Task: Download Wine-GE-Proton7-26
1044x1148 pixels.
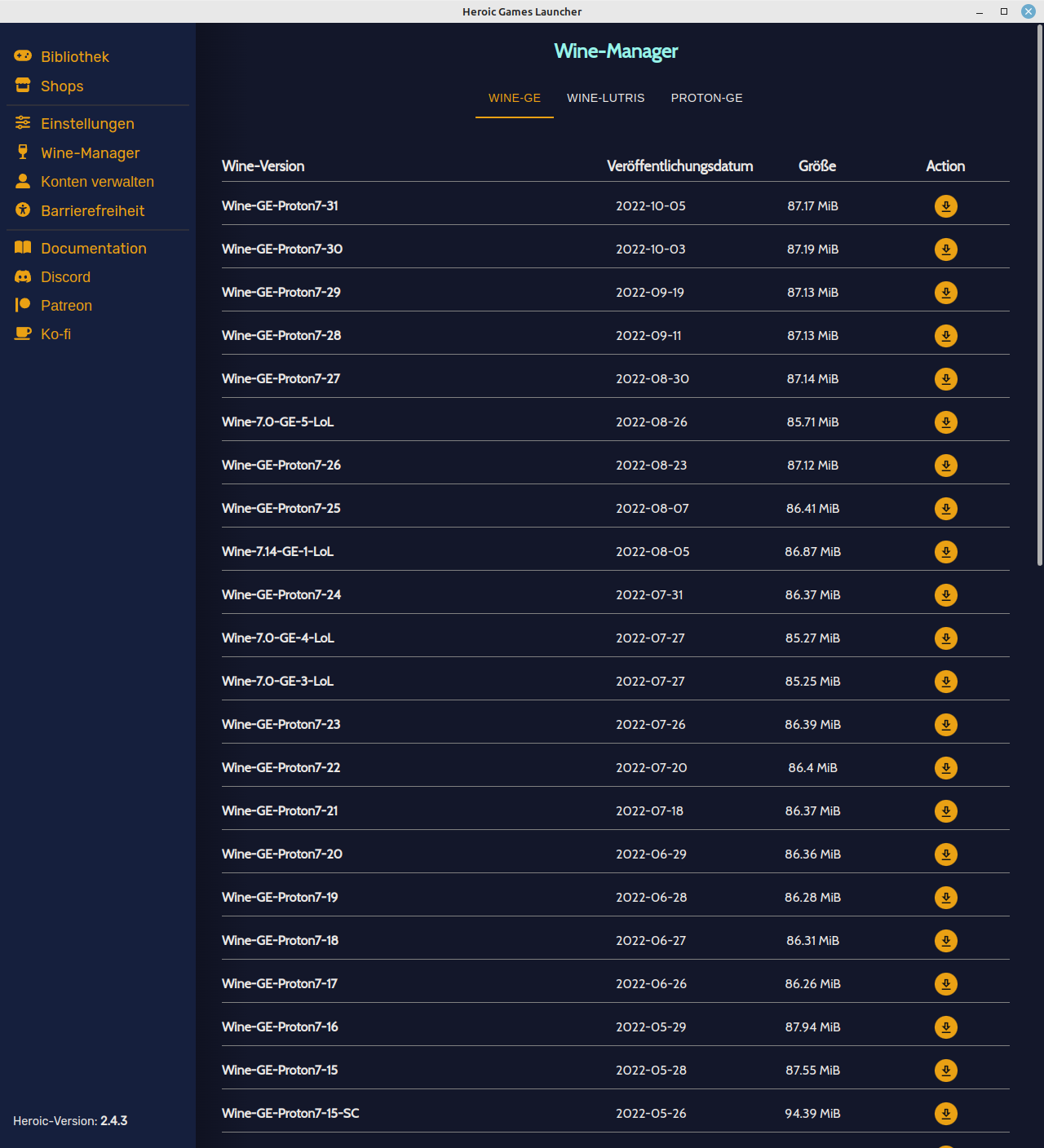Action: coord(946,466)
